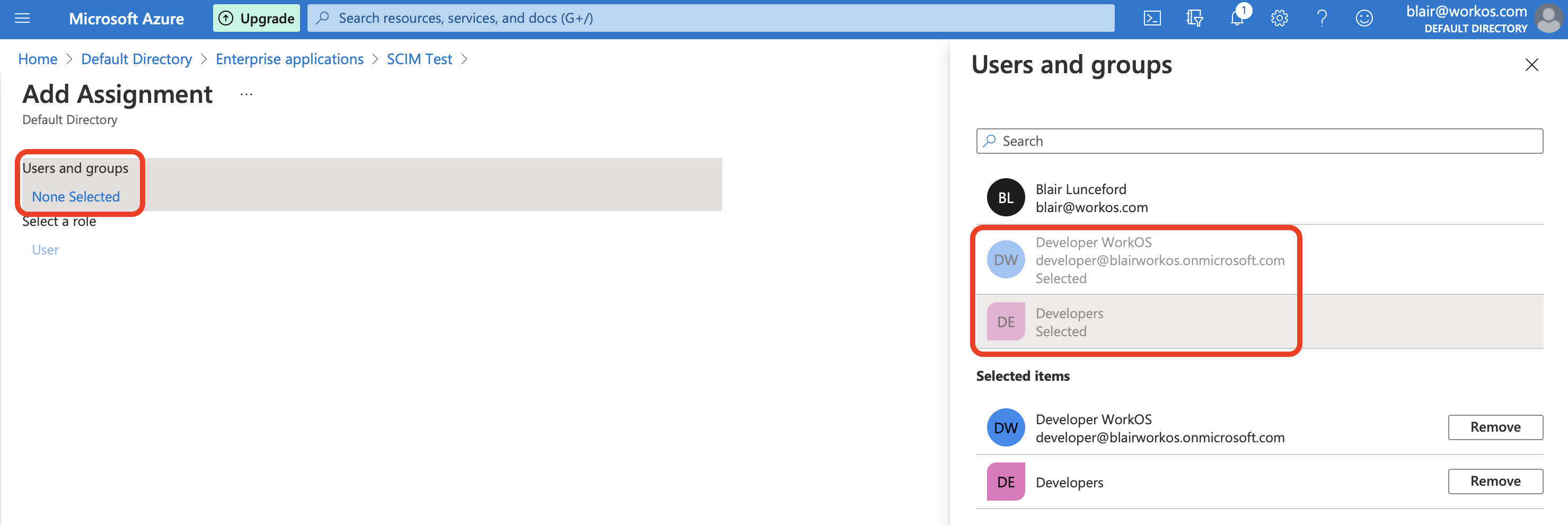Open Enterprise applications breadcrumb

(x=289, y=59)
